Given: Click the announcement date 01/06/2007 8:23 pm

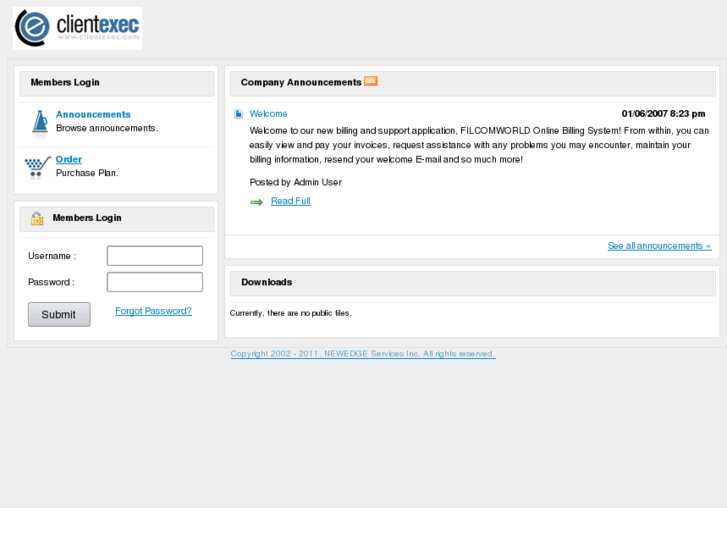Looking at the screenshot, I should click(663, 114).
